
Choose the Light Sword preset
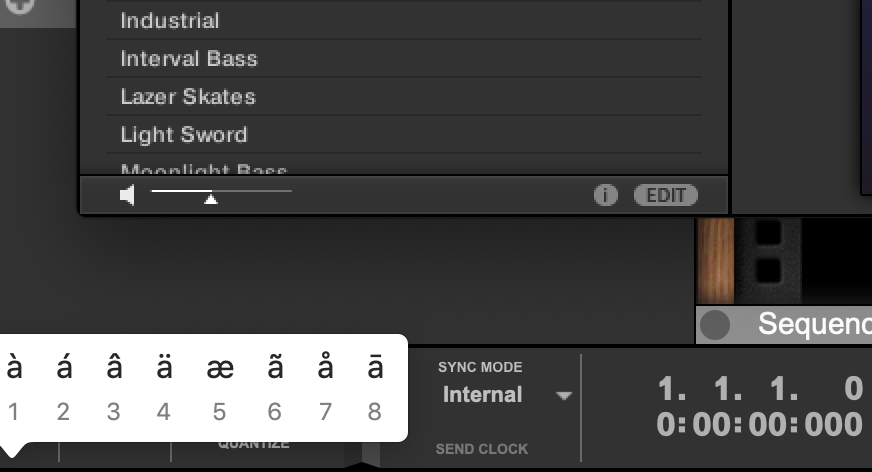coord(404,134)
